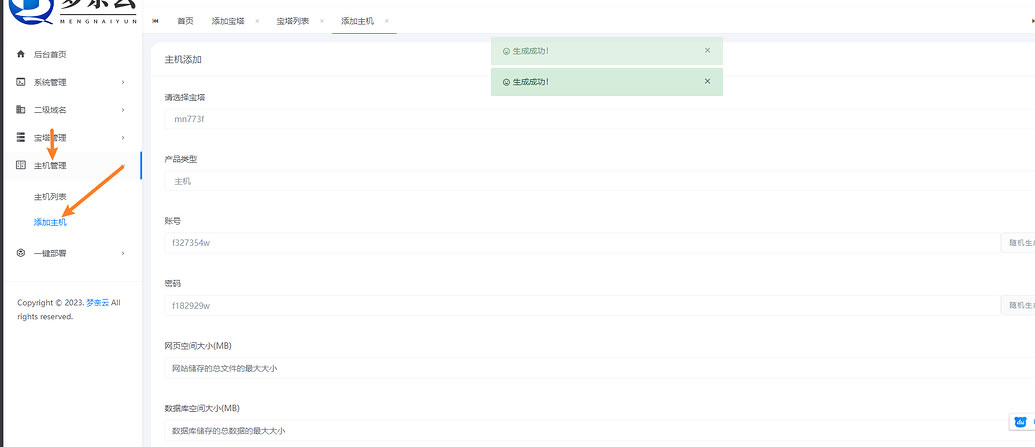Click 随机生成 button beside the 账号 field
This screenshot has width=1035, height=447.
click(1018, 243)
